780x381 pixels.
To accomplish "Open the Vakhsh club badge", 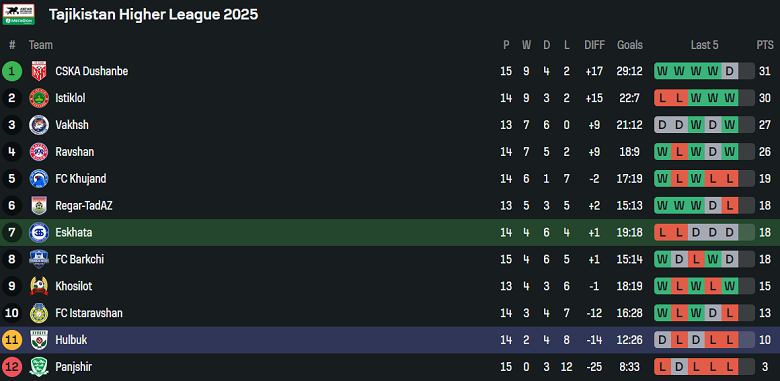I will pyautogui.click(x=39, y=125).
